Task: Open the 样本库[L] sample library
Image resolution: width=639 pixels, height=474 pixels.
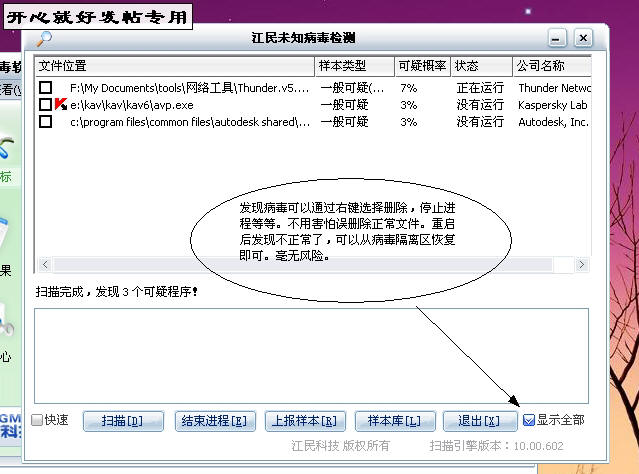Action: 395,421
